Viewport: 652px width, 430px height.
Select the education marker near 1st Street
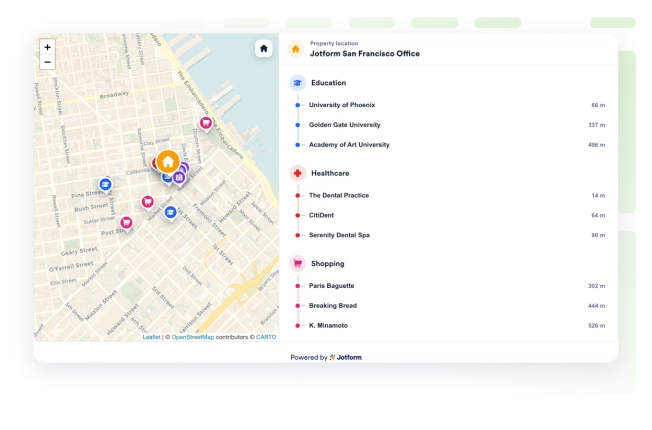(x=170, y=213)
